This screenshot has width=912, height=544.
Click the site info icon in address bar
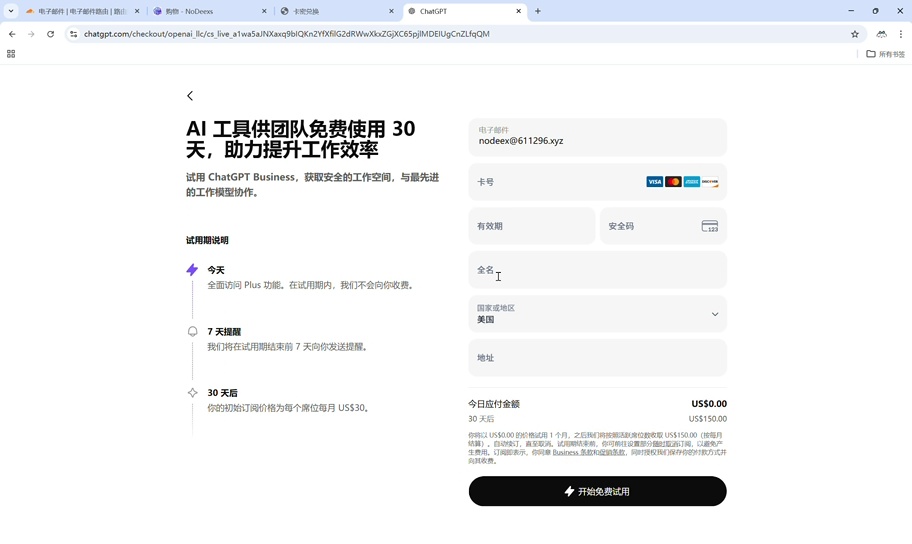[73, 34]
